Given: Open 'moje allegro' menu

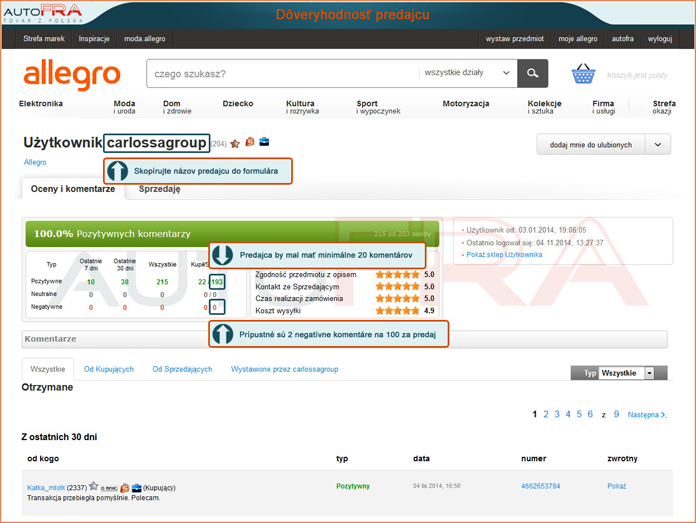Looking at the screenshot, I should 578,39.
